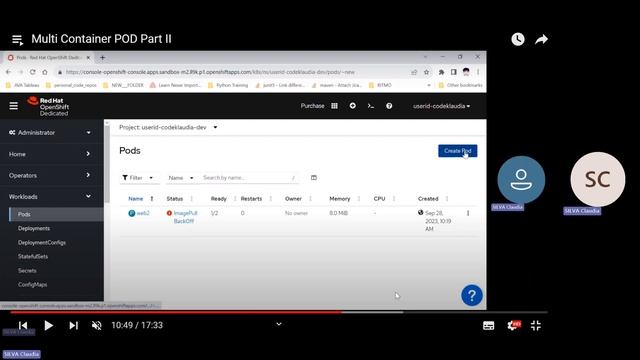The height and width of the screenshot is (360, 640).
Task: Open Deployments in the sidebar
Action: pos(34,228)
